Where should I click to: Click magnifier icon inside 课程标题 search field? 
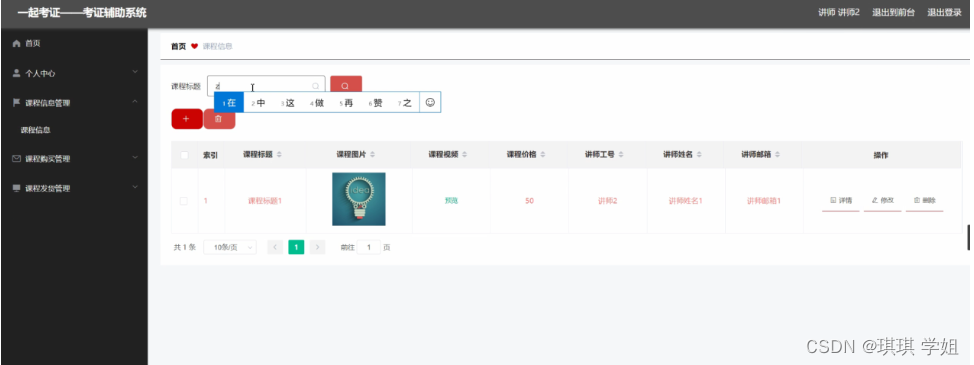point(316,86)
